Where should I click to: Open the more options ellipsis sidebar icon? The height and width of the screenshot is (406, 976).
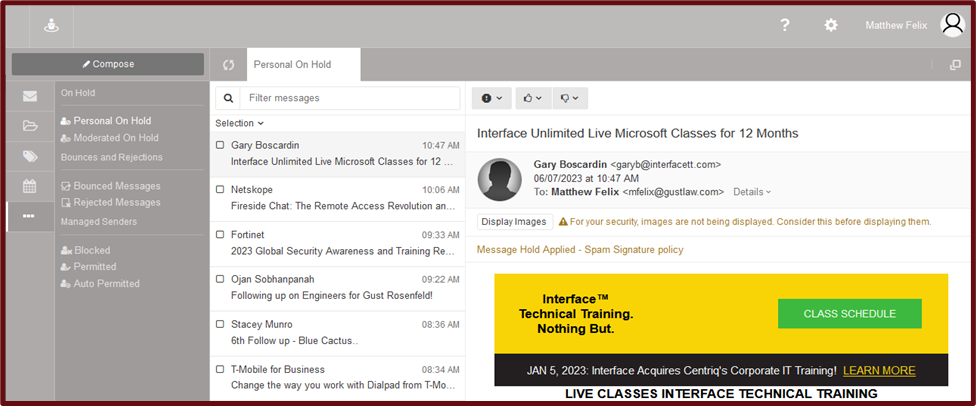(30, 216)
